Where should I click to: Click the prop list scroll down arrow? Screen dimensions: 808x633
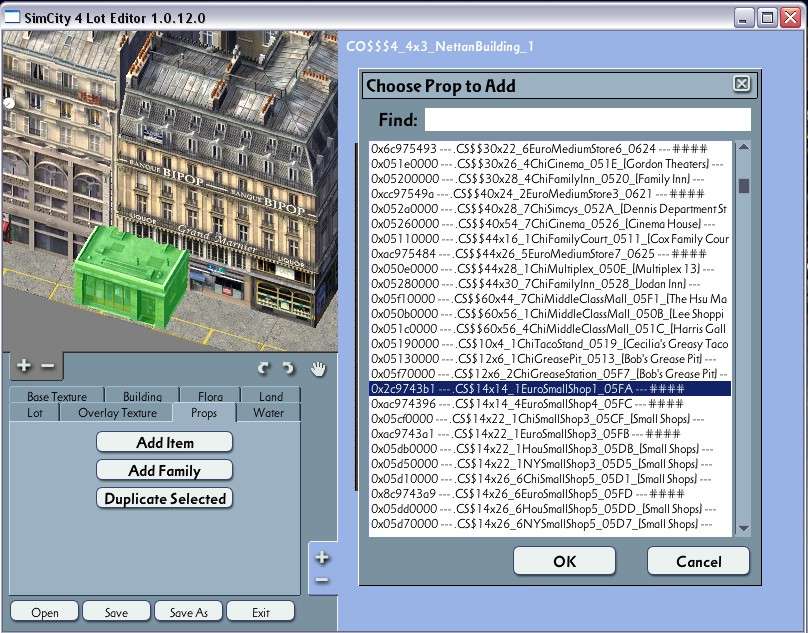(x=743, y=528)
